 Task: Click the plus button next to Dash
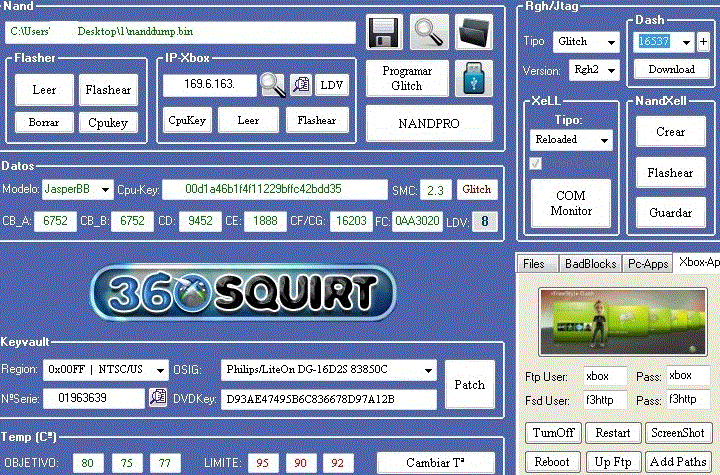click(x=703, y=42)
